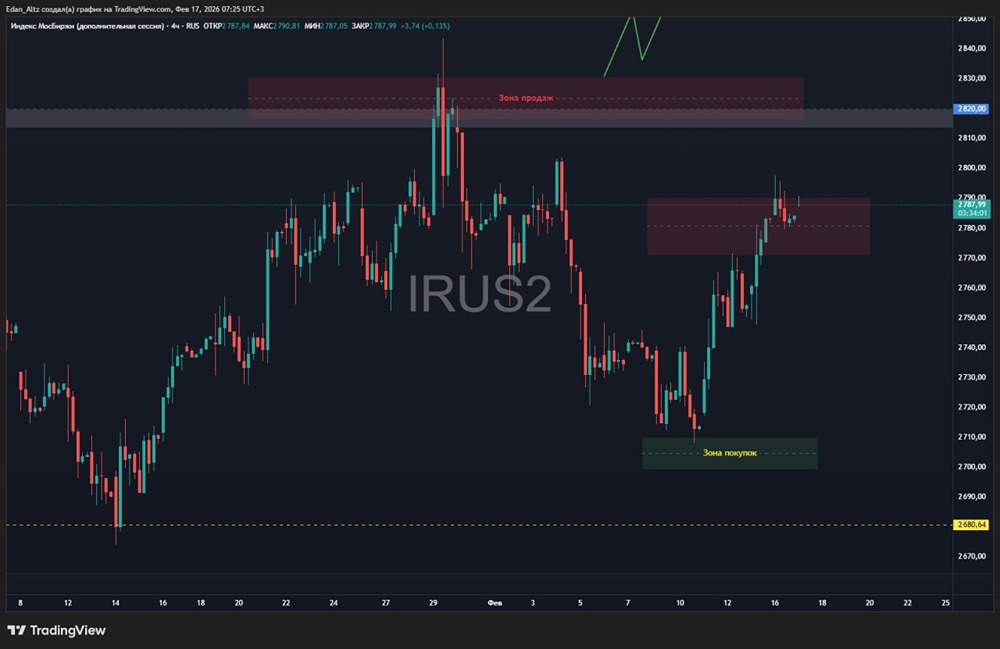Image resolution: width=1000 pixels, height=649 pixels.
Task: Click the 2830,00 price scale label
Action: [971, 78]
